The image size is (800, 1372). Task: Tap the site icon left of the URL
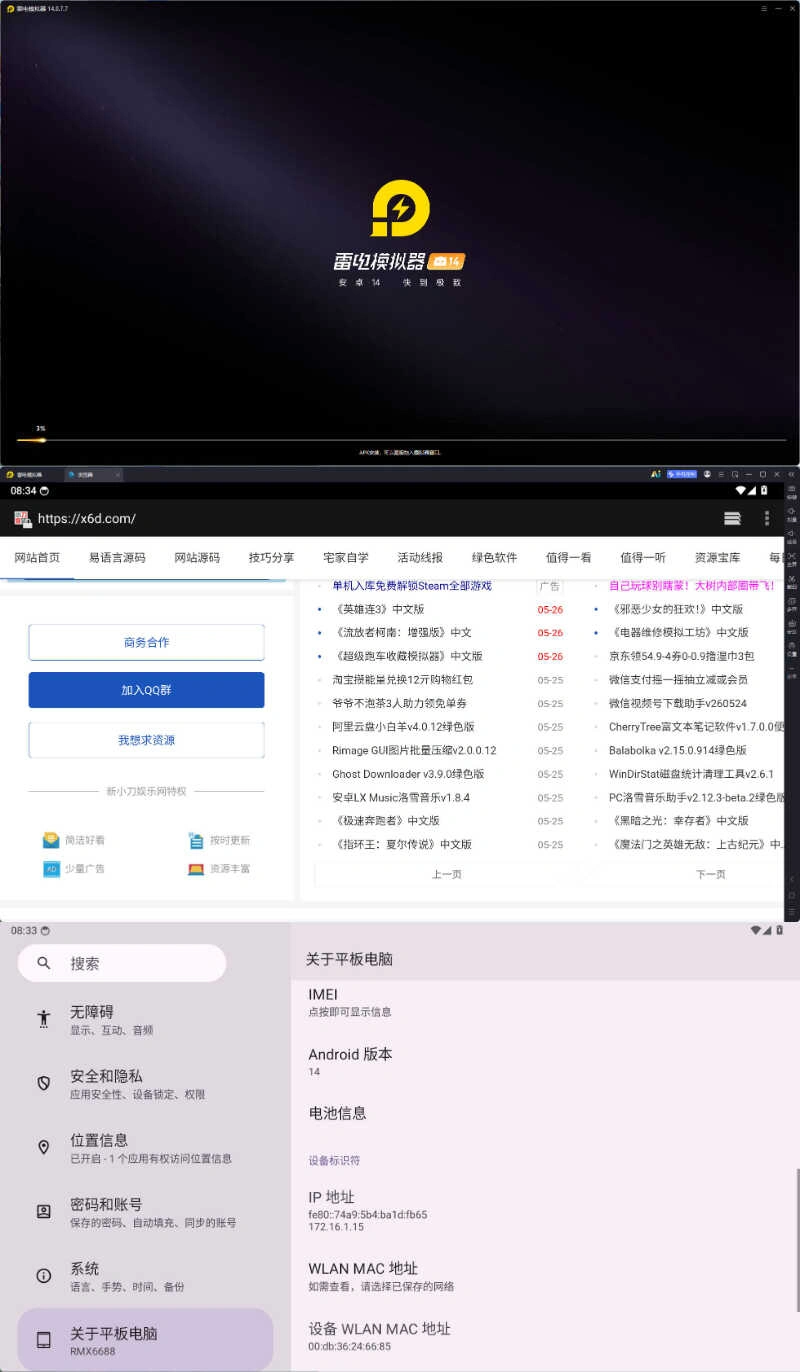22,518
